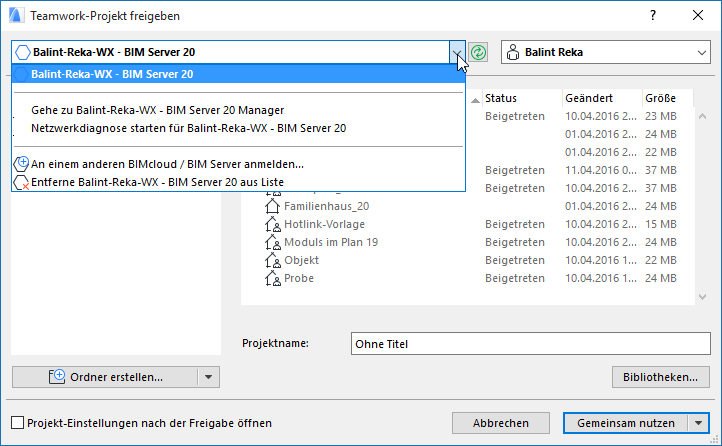Select the Objekt project row
The height and width of the screenshot is (446, 722).
[467, 260]
